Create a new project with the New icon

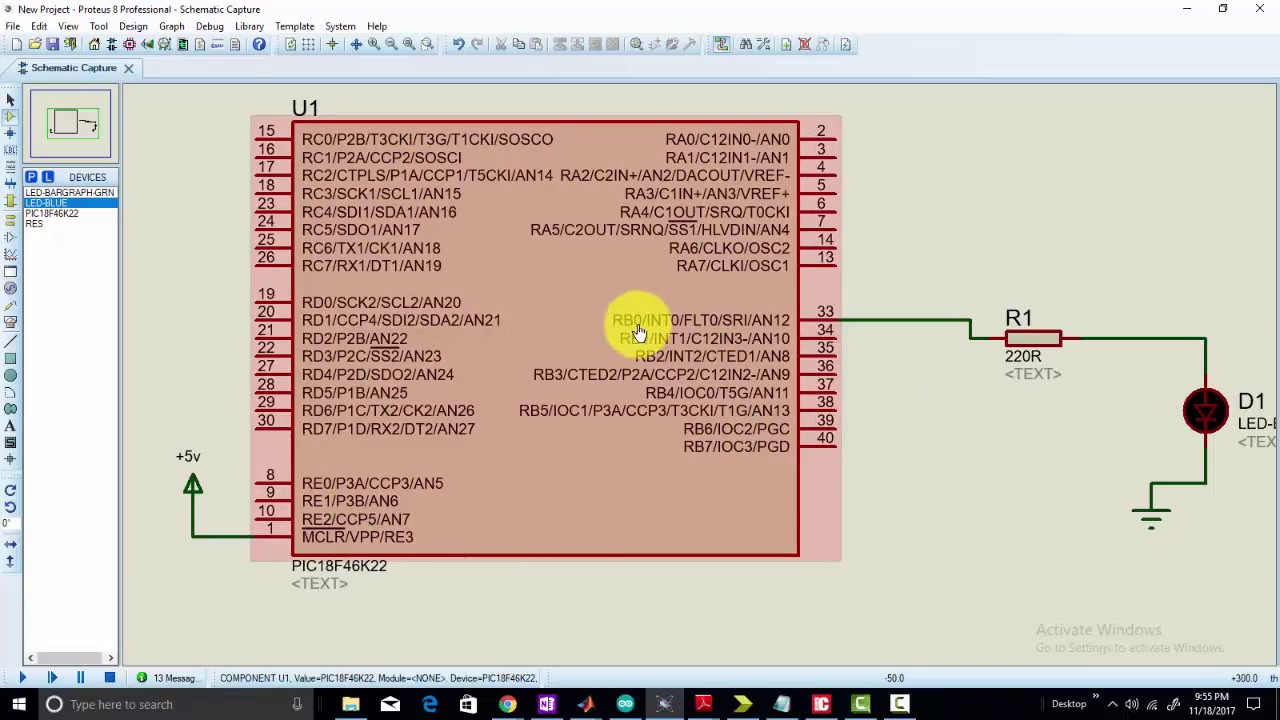click(x=17, y=44)
